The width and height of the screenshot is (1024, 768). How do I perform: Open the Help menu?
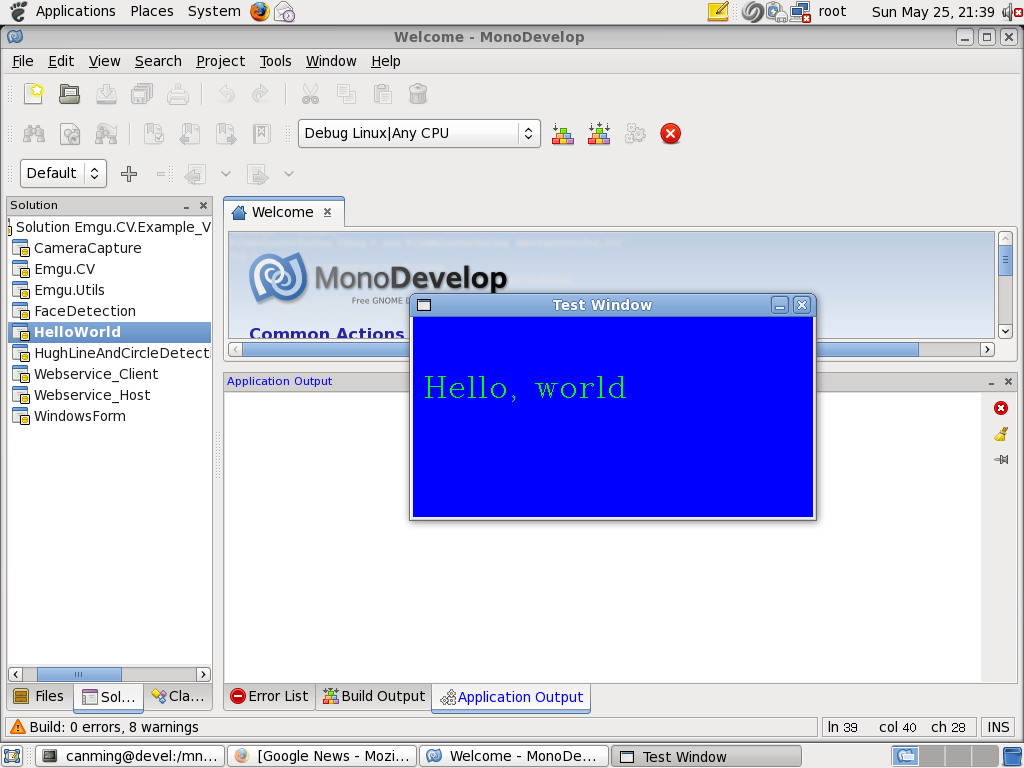pyautogui.click(x=386, y=61)
